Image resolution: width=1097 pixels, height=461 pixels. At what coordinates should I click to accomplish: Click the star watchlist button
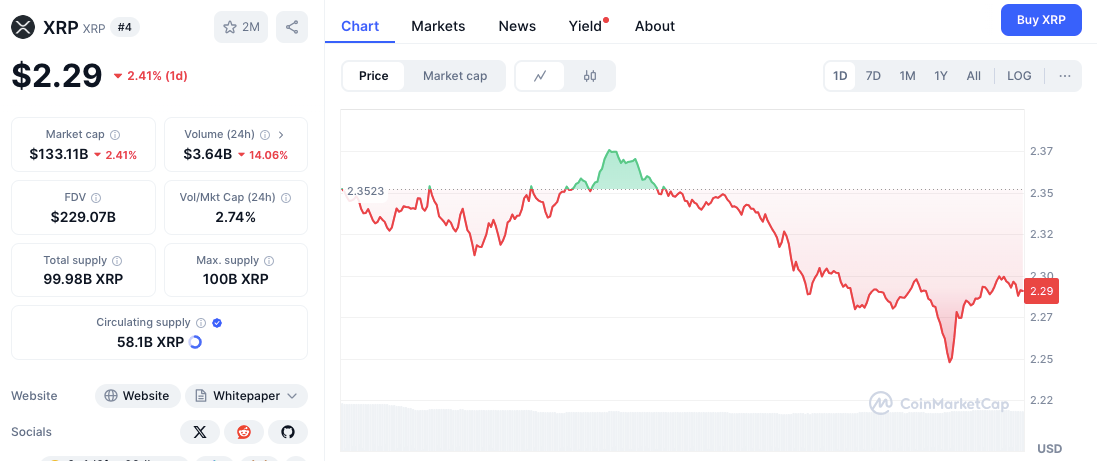point(240,27)
